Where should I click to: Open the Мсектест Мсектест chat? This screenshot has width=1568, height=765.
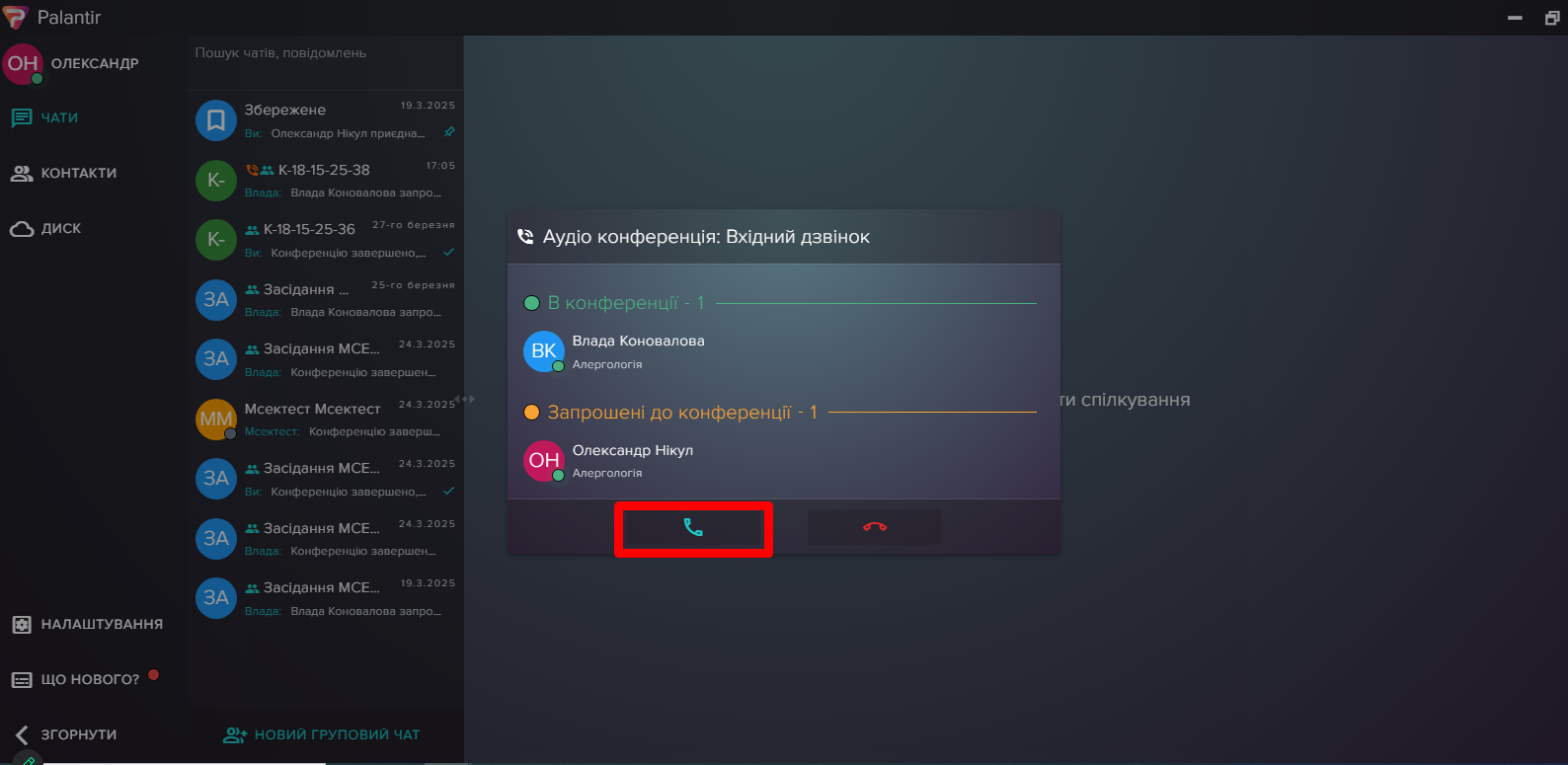tap(325, 419)
